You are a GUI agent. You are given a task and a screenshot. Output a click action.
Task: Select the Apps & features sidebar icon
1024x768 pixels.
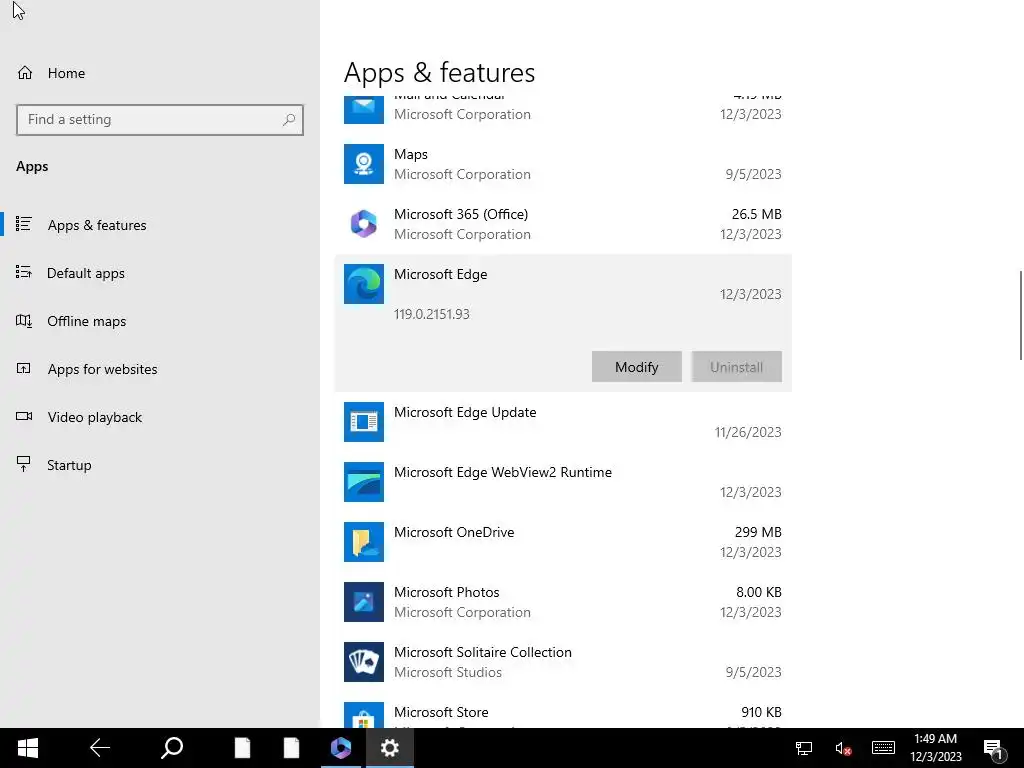point(24,225)
